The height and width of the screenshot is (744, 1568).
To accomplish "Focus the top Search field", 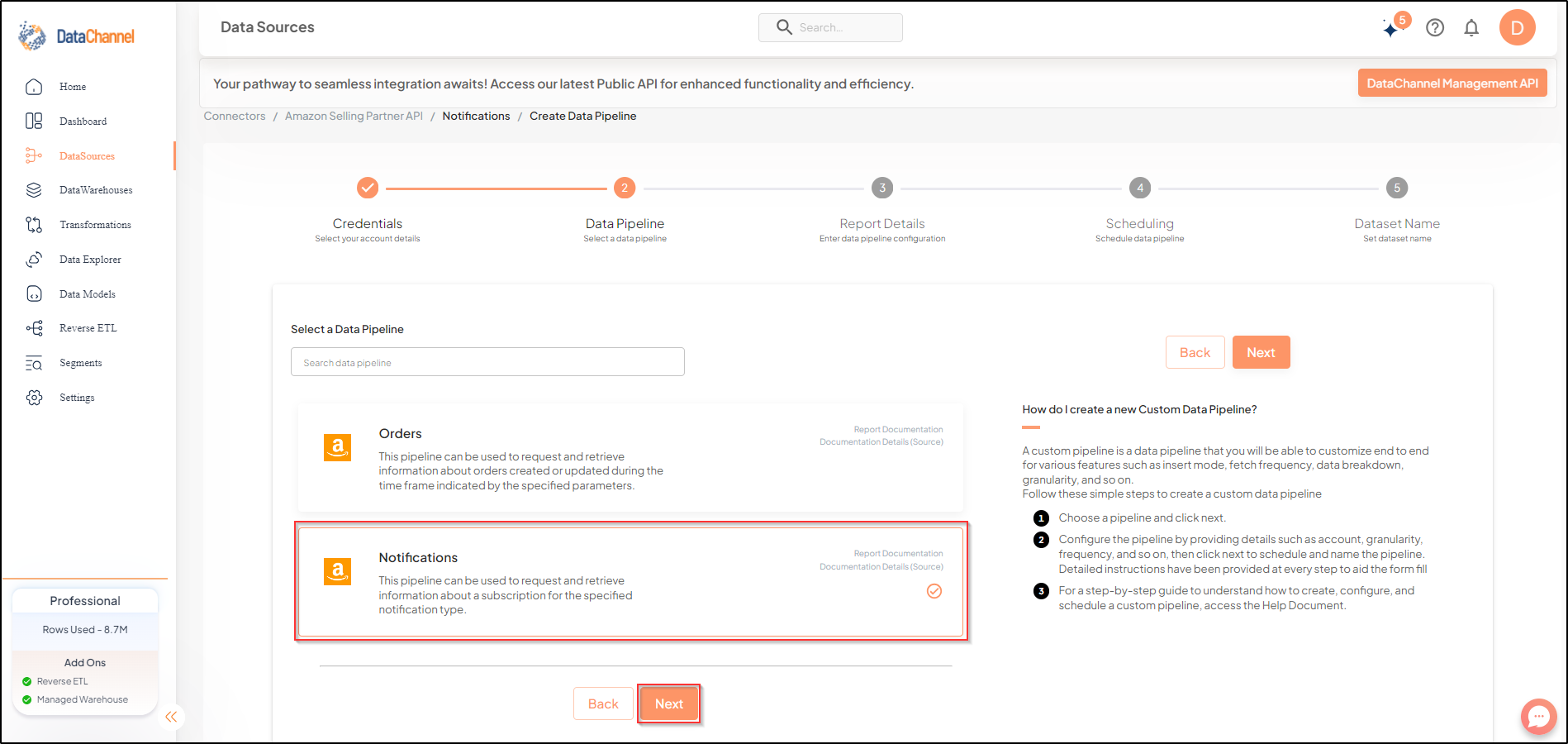I will pyautogui.click(x=830, y=27).
